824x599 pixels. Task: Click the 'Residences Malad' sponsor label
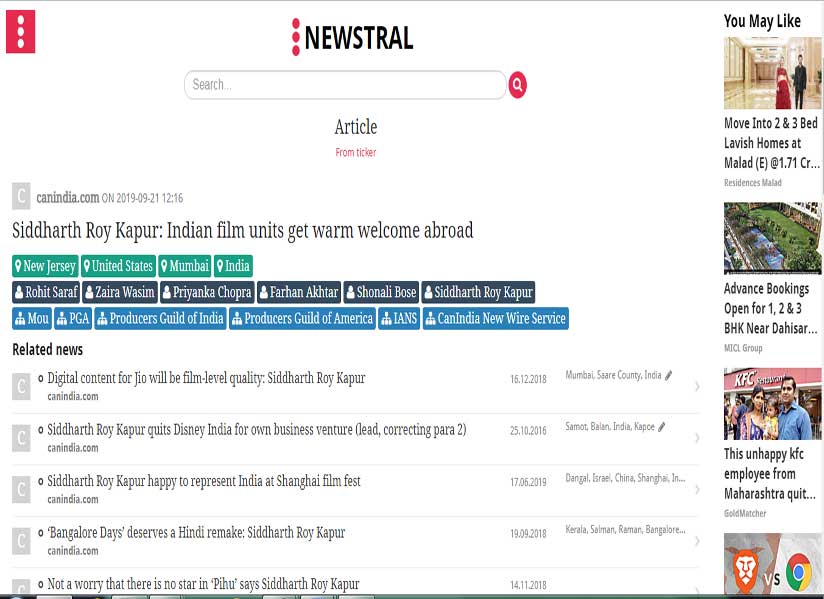pos(753,183)
